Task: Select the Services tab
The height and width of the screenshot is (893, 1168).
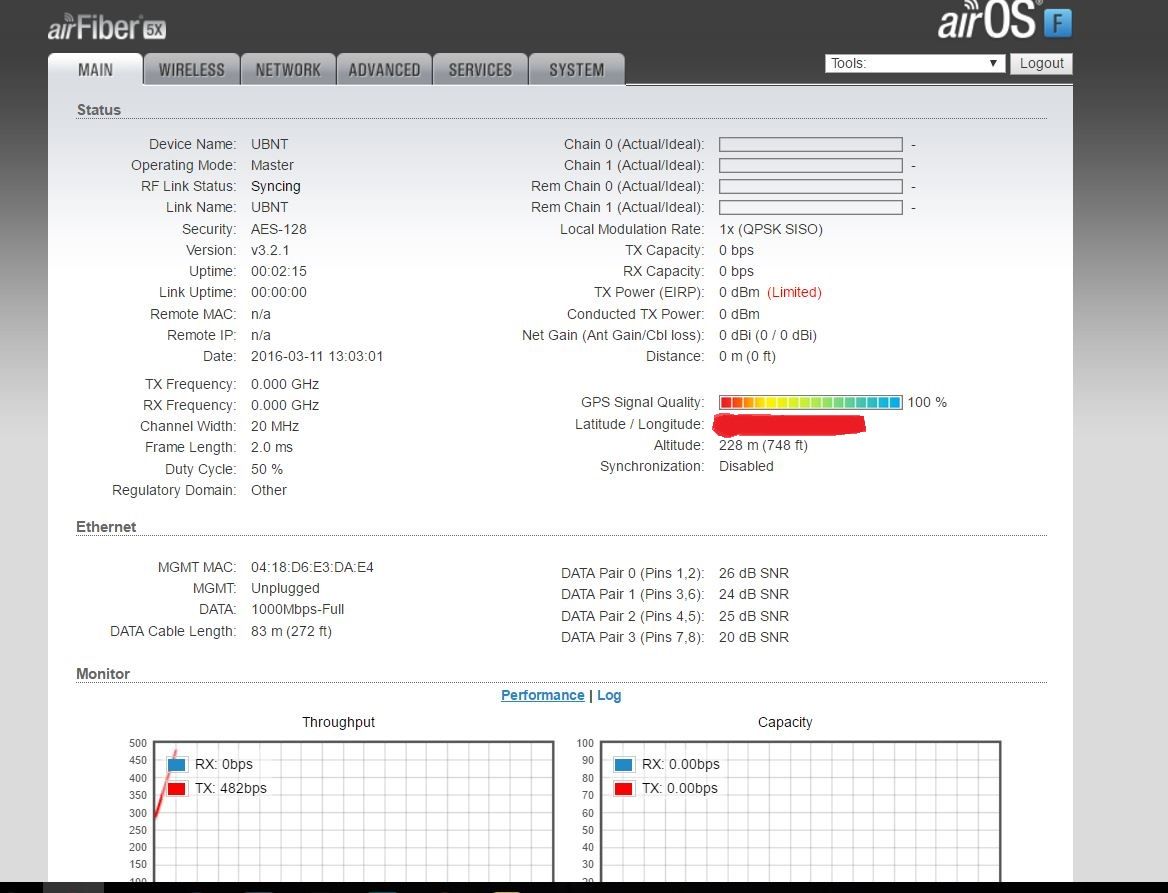Action: pyautogui.click(x=480, y=70)
